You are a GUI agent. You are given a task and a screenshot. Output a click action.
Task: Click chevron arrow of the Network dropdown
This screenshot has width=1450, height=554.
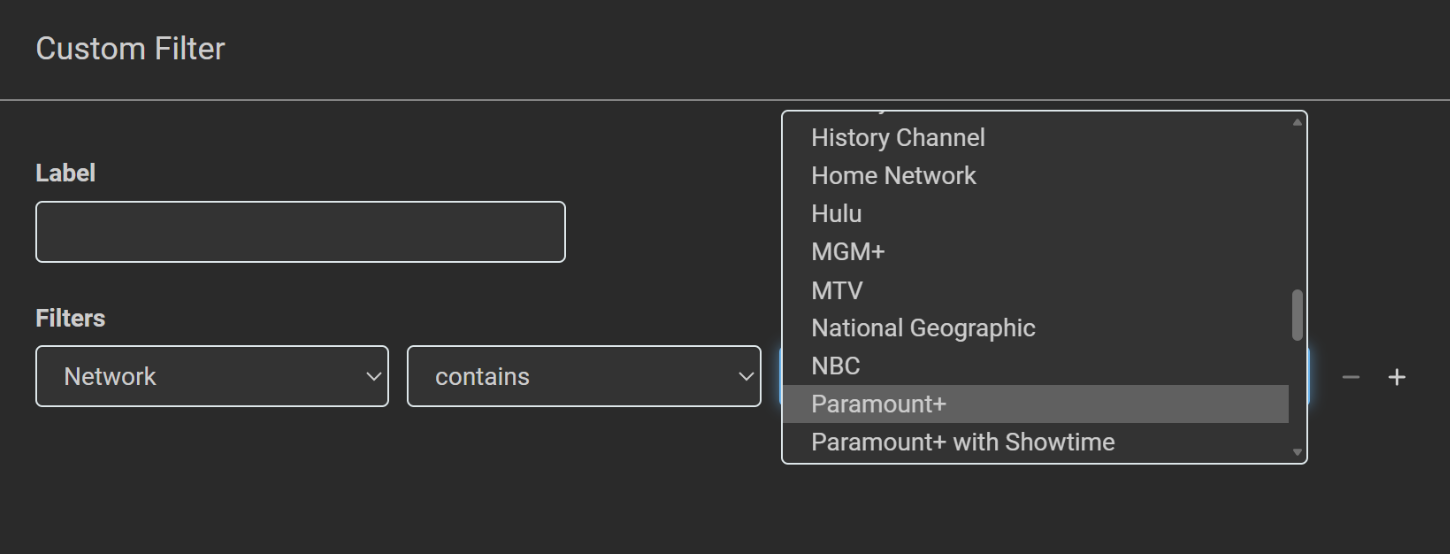point(373,377)
